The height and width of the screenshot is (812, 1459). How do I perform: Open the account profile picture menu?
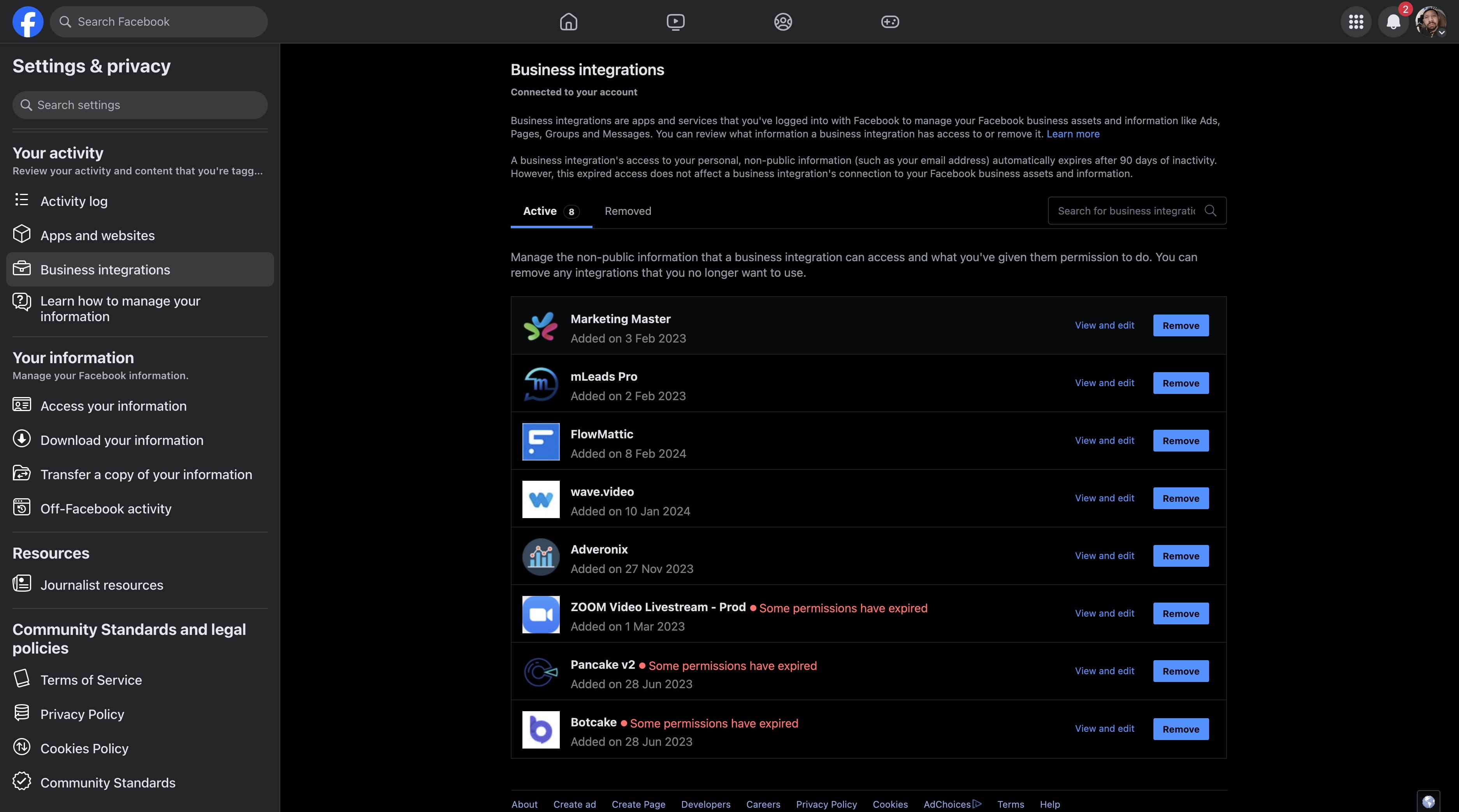[1431, 21]
